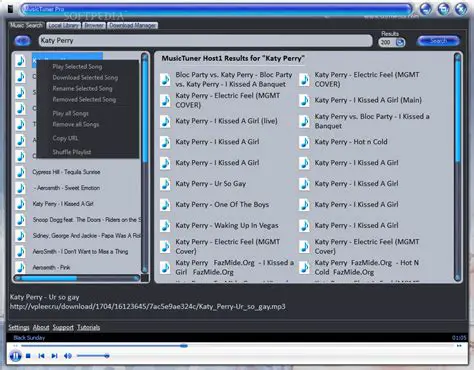Switch to the Local Library tab

click(64, 25)
